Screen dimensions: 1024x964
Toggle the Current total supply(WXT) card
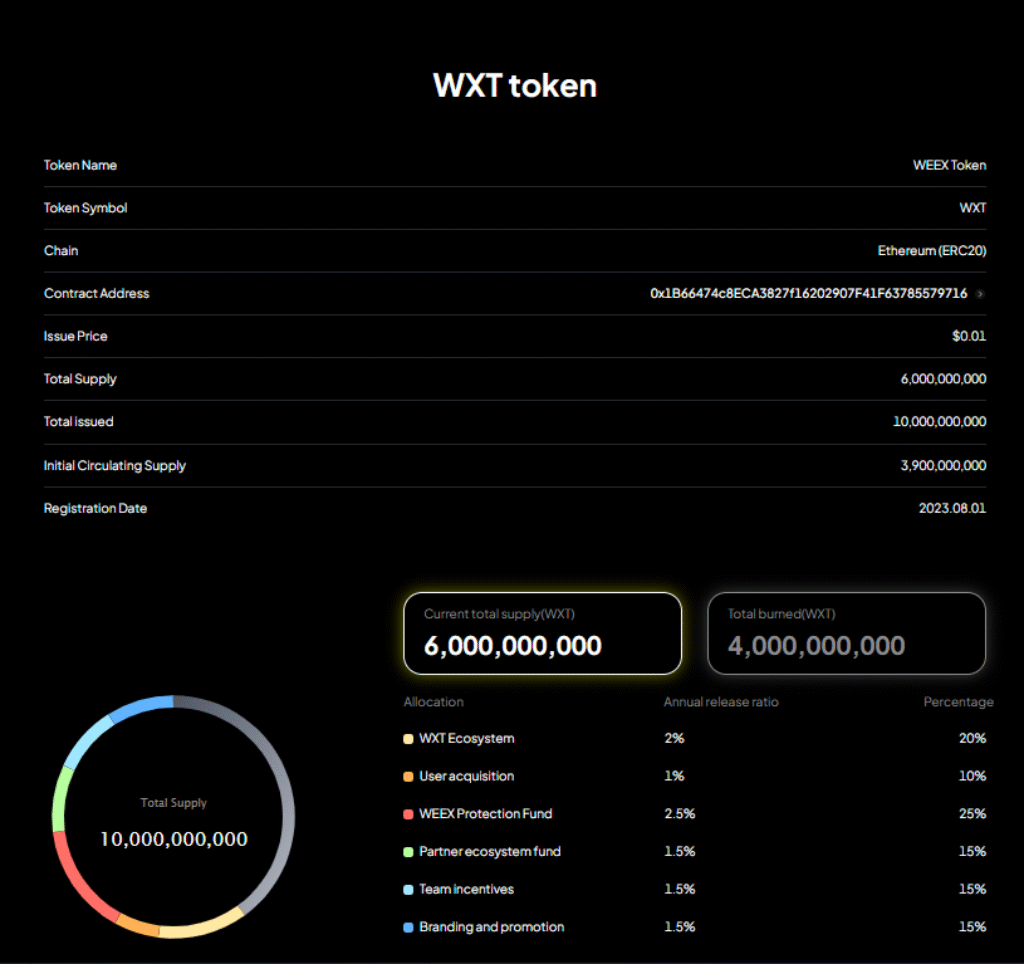[542, 633]
